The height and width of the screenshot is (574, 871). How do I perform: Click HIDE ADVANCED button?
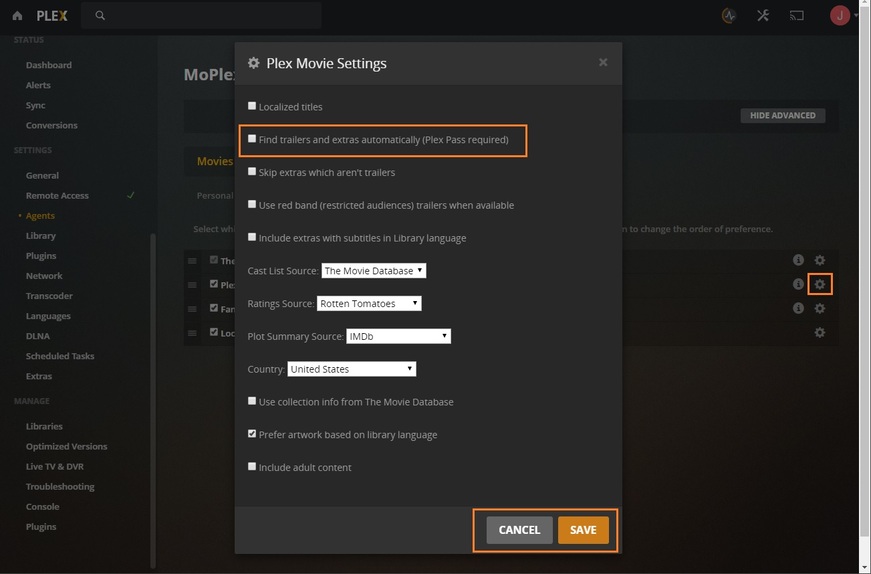click(x=783, y=115)
